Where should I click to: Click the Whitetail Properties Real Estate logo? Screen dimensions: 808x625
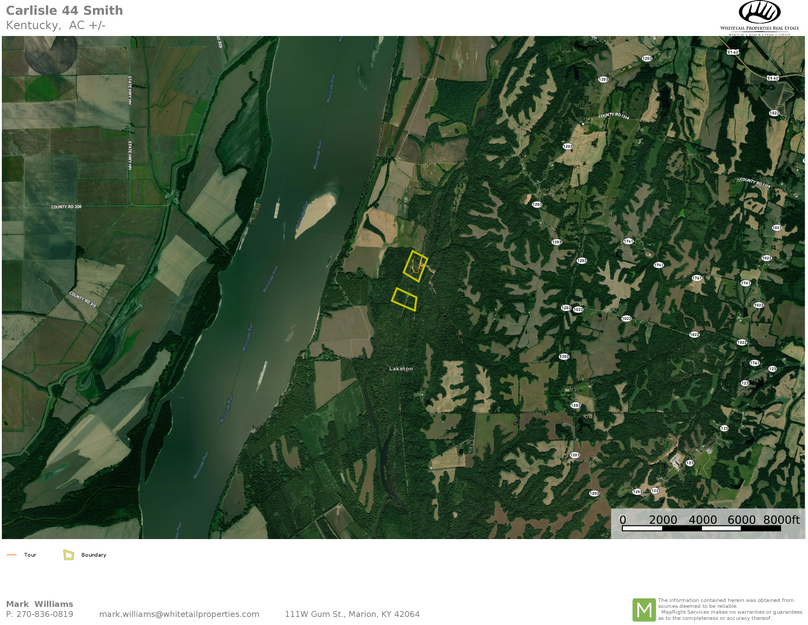click(x=759, y=17)
